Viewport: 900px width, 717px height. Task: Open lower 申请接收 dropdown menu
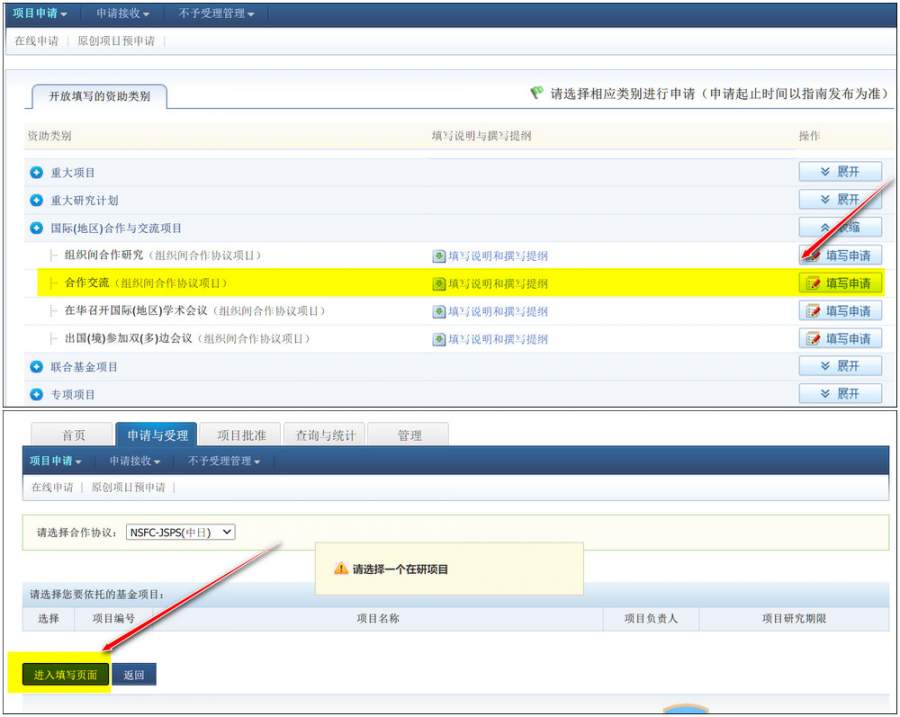click(x=135, y=460)
